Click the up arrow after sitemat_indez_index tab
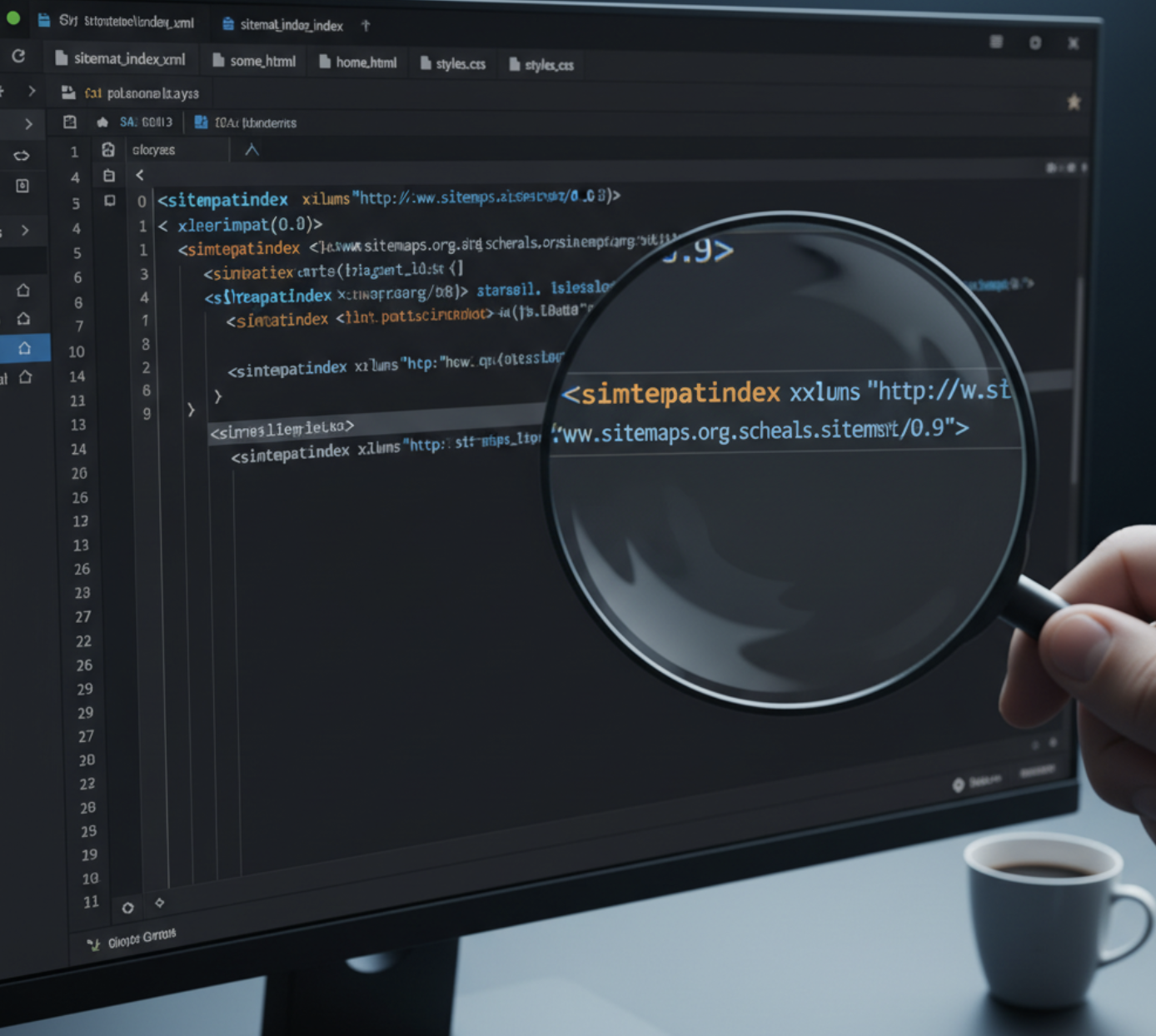 tap(366, 26)
